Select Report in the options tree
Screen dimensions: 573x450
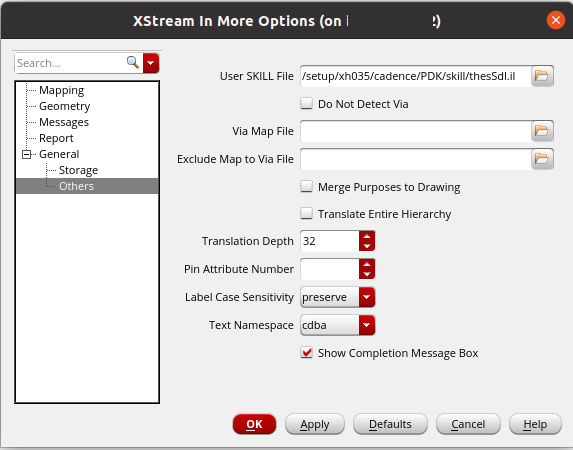(56, 138)
